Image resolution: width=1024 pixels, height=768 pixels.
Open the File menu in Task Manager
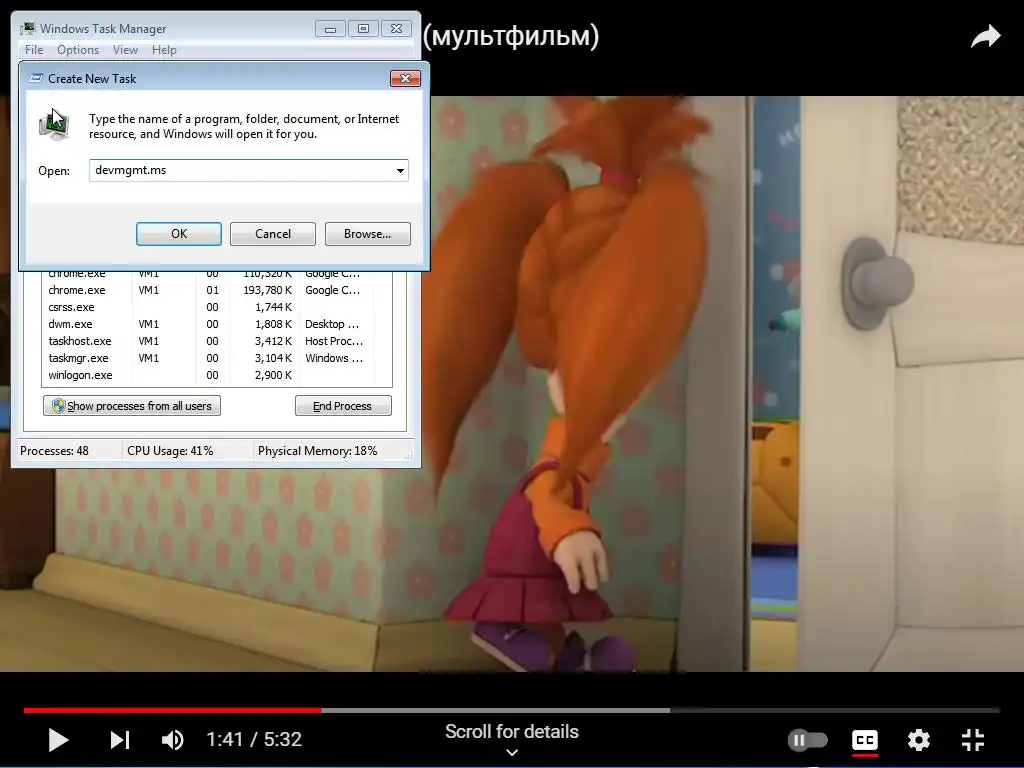(34, 50)
